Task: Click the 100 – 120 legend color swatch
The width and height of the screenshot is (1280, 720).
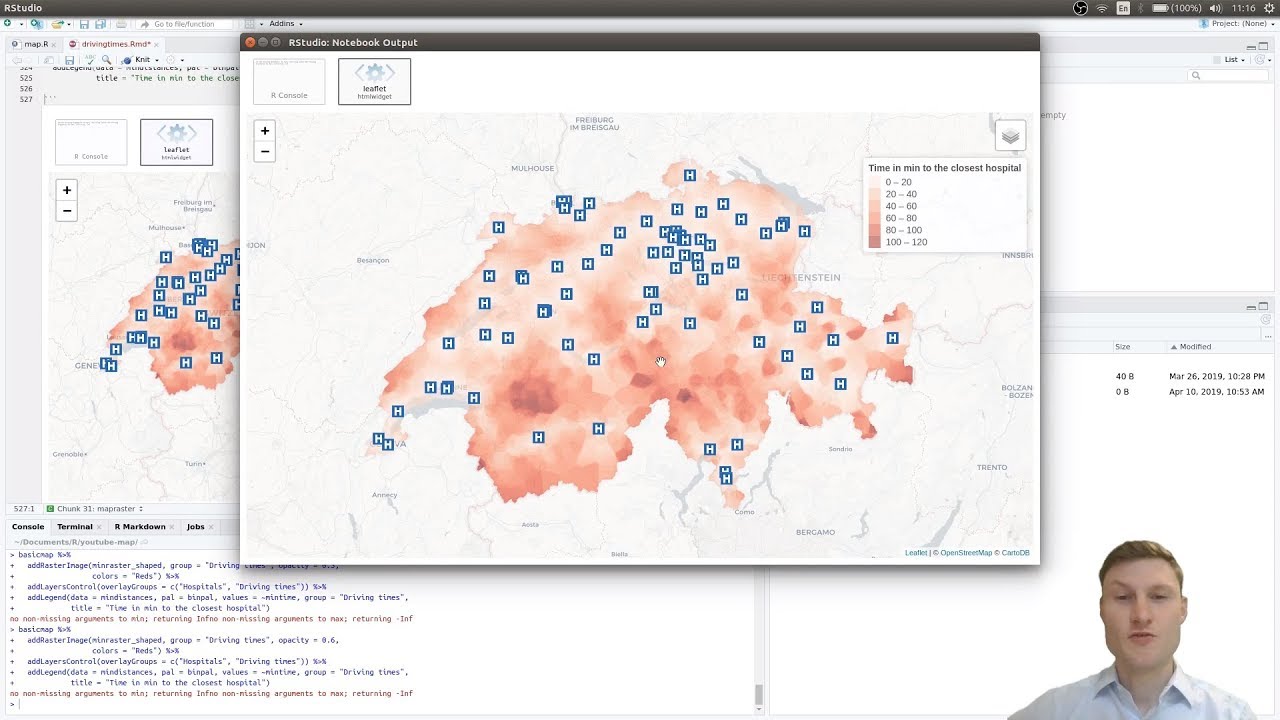Action: 875,242
